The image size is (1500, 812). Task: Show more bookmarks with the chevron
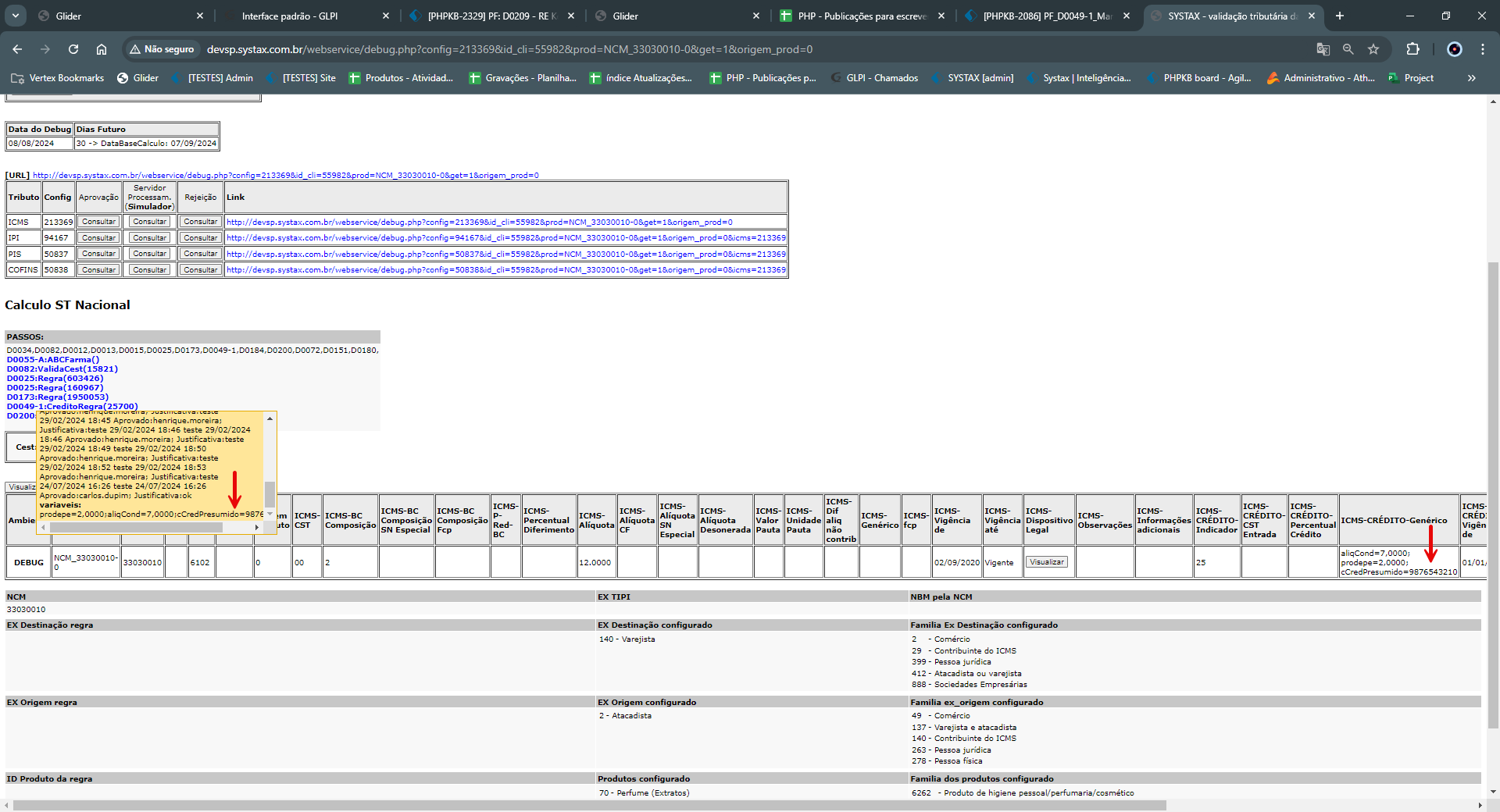(1472, 78)
